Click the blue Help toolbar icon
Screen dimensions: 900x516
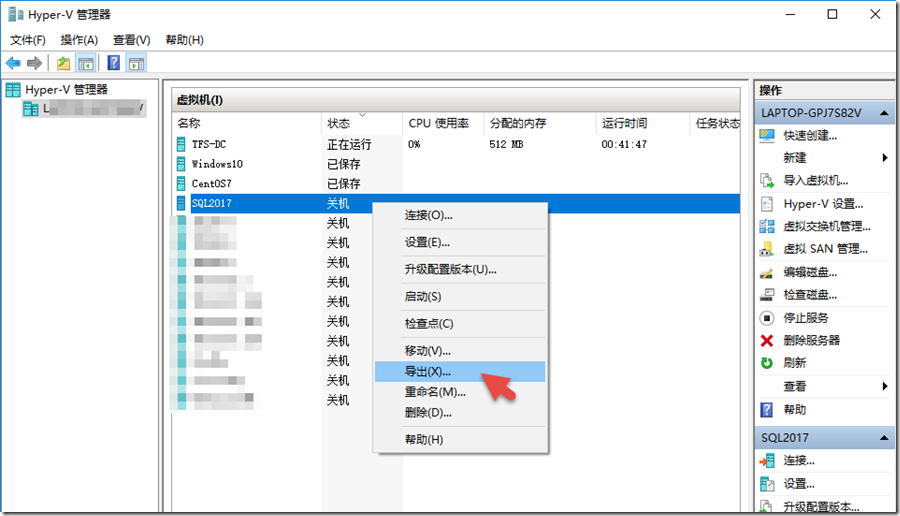tap(114, 63)
